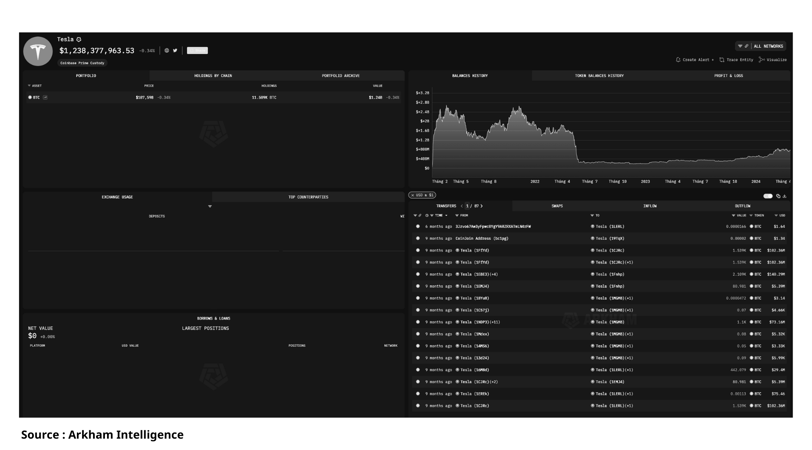
Task: Open the 3Jzvo sender address link
Action: (493, 227)
